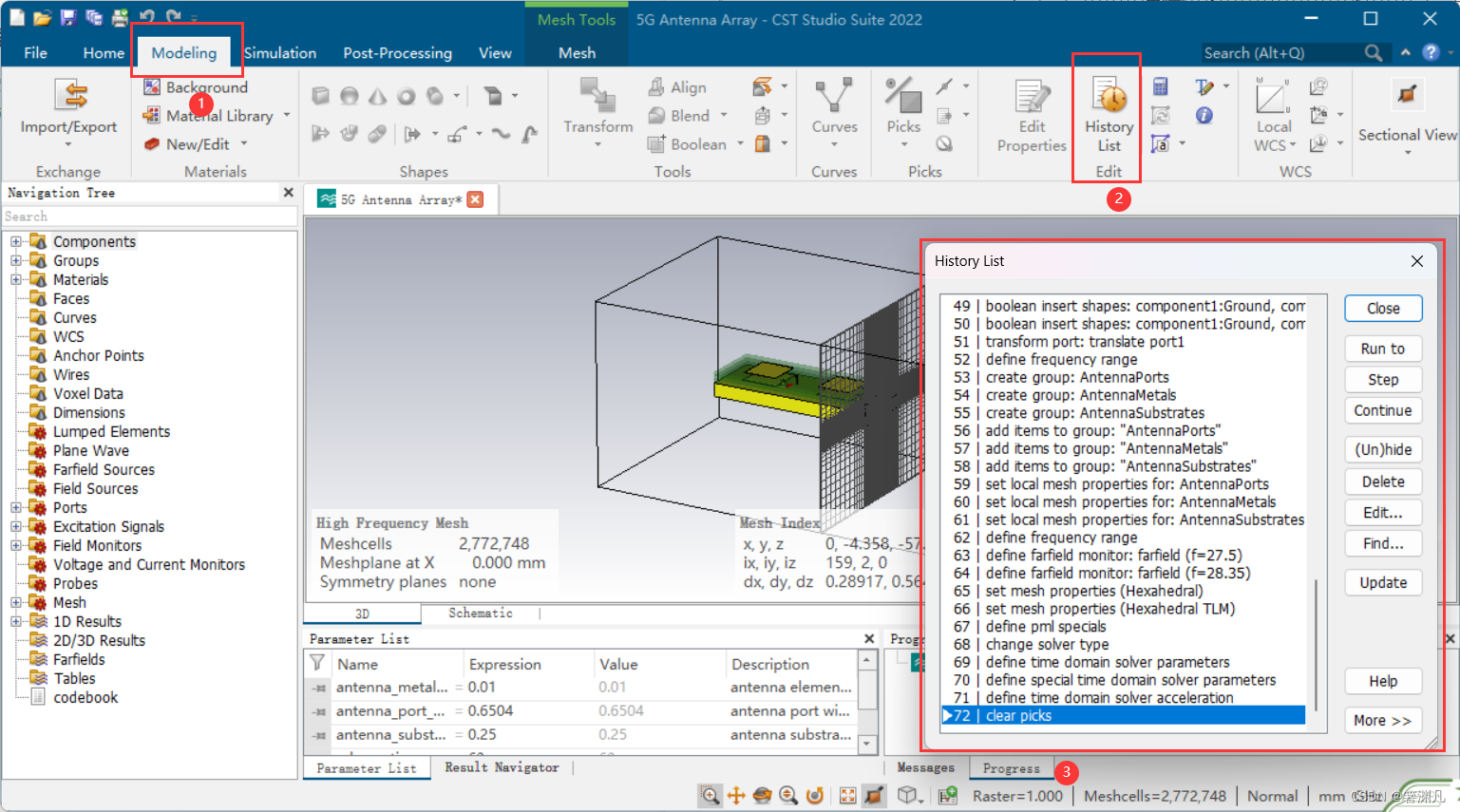Open the Home ribbon tab
This screenshot has height=812, width=1460.
[x=104, y=53]
